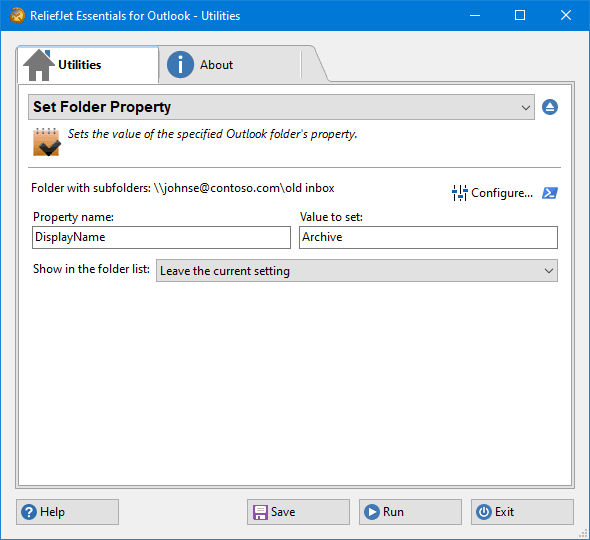This screenshot has width=590, height=540.
Task: Click the sliders icon beside Configure
Action: [460, 193]
